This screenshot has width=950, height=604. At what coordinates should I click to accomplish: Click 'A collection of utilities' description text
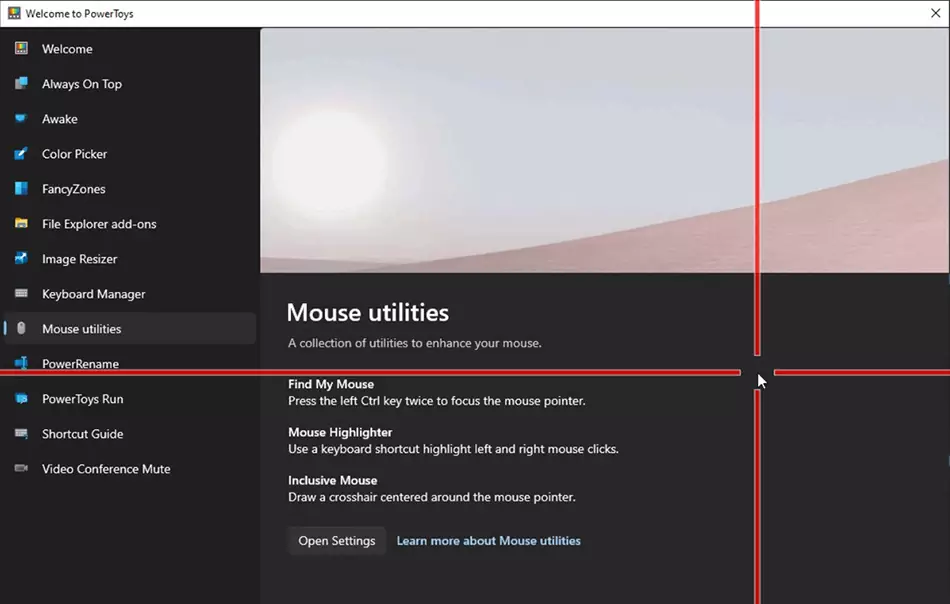(x=415, y=343)
